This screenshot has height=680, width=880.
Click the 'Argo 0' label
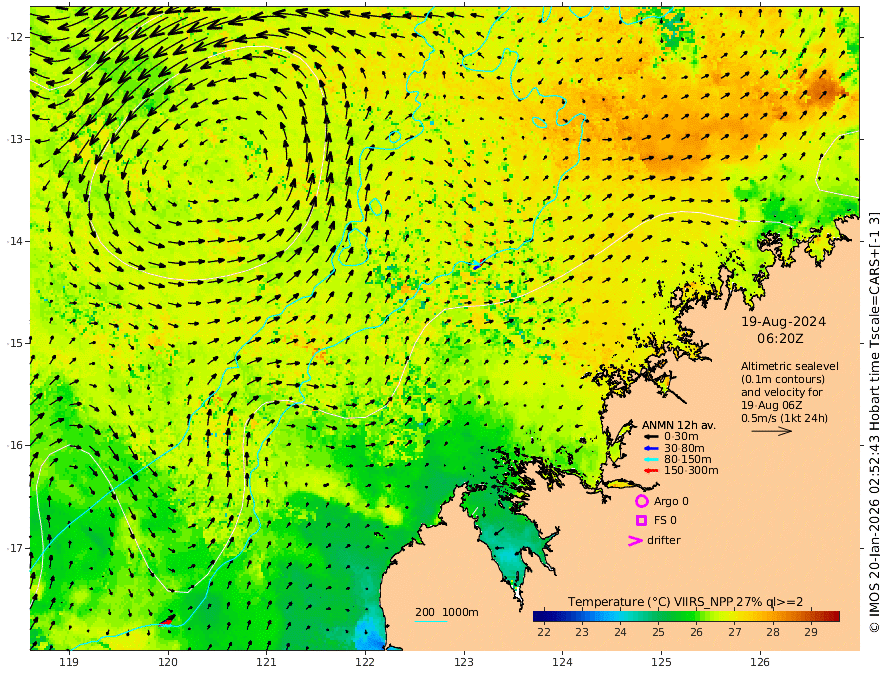click(671, 502)
